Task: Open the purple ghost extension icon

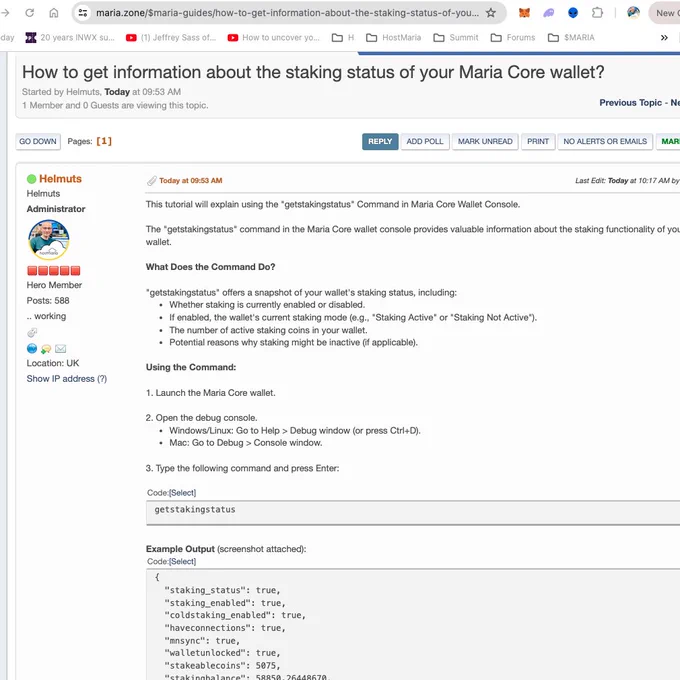Action: click(549, 13)
